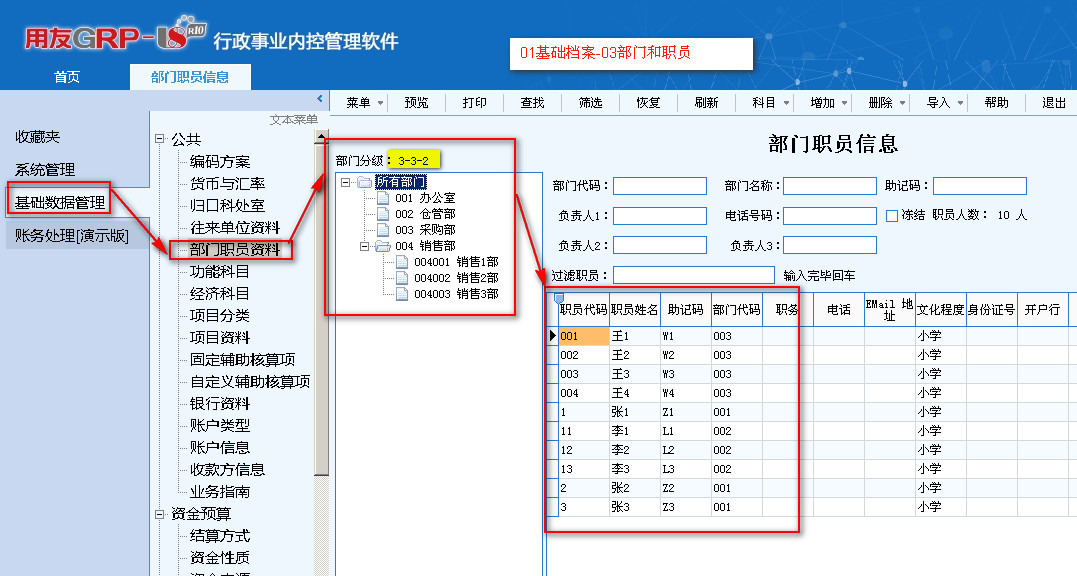Click the row pointer beside employee 001
The width and height of the screenshot is (1077, 576).
[553, 336]
